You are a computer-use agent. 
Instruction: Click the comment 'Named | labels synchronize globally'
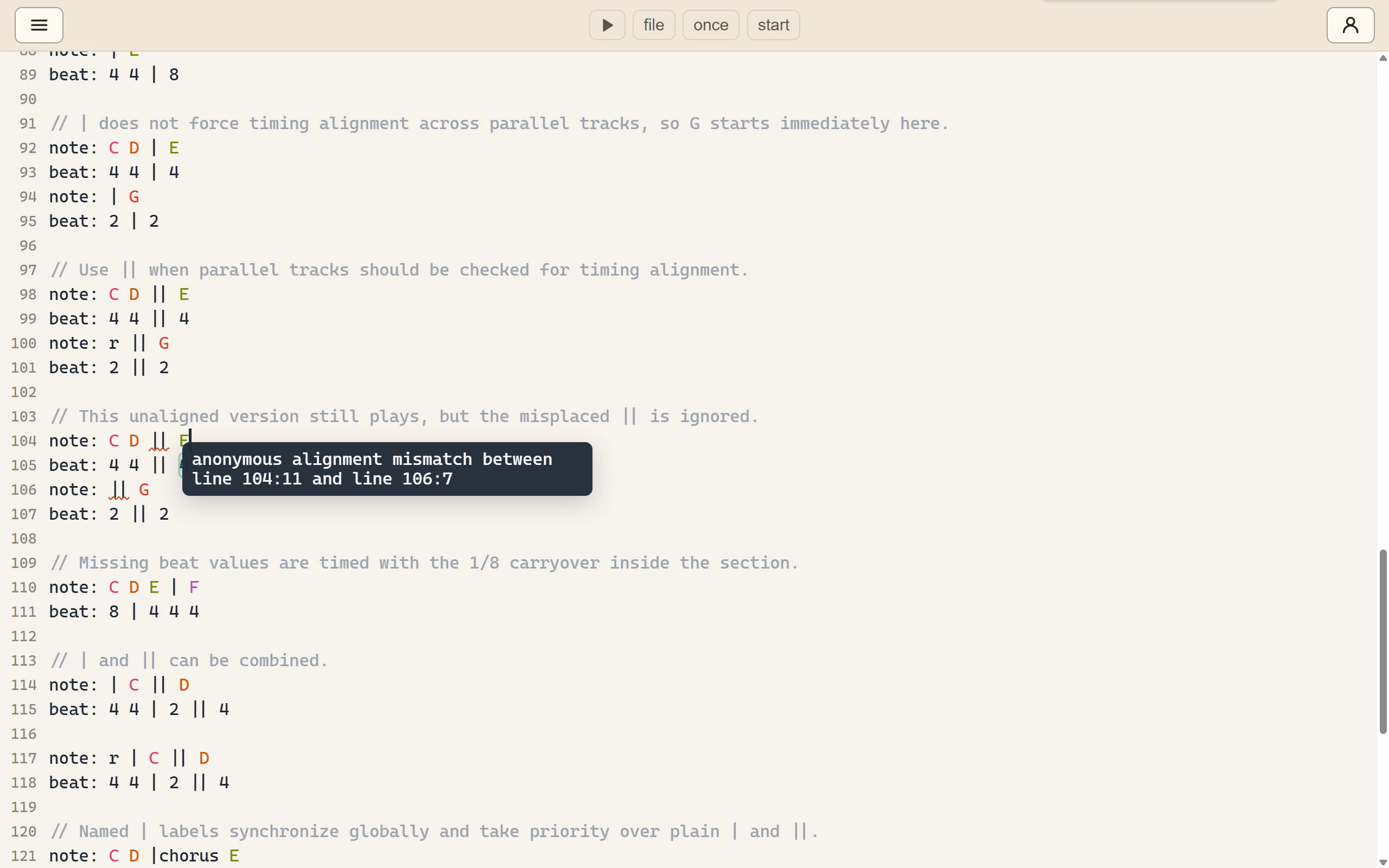coord(435,831)
